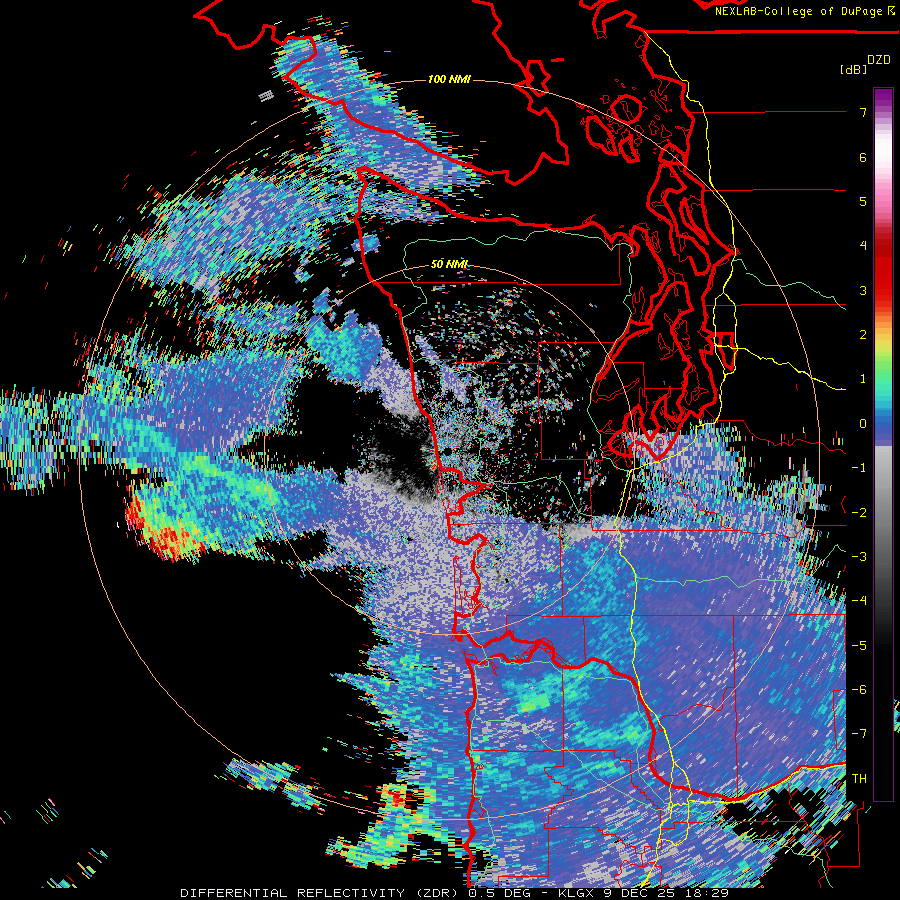Viewport: 900px width, 900px height.
Task: Click the 3 tick label on the scale
Action: click(863, 290)
